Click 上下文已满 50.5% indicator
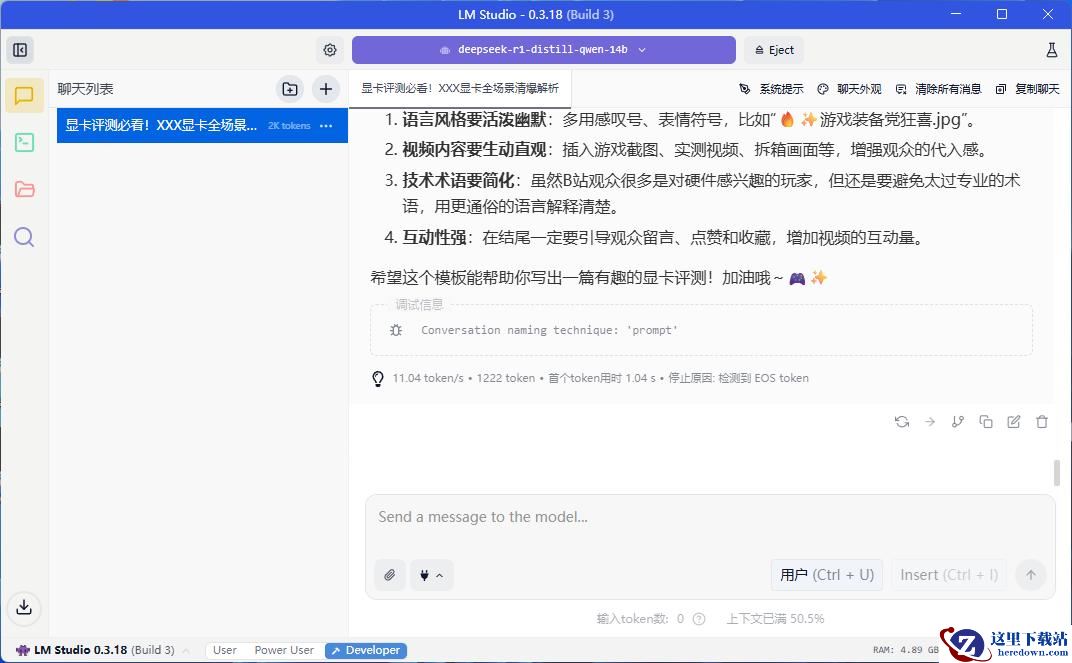The image size is (1072, 663). pyautogui.click(x=775, y=619)
